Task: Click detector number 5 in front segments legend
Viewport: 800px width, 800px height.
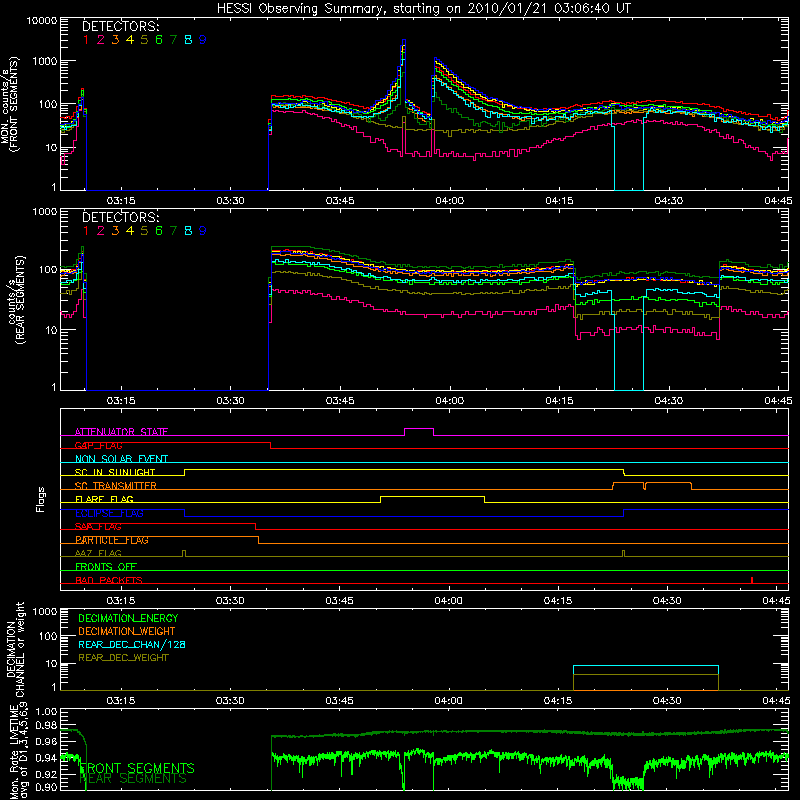Action: pyautogui.click(x=144, y=40)
